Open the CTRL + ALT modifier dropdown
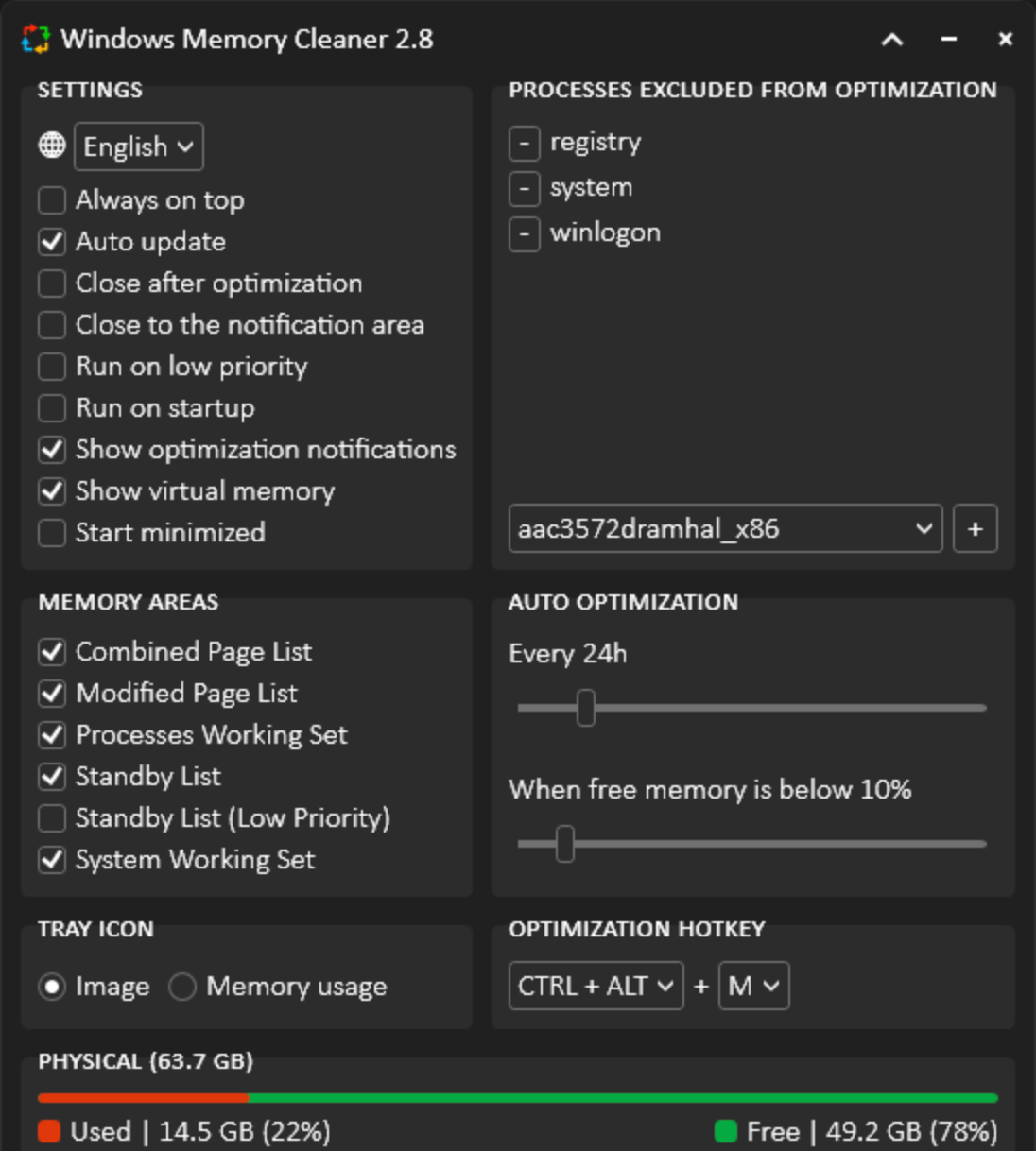This screenshot has width=1036, height=1151. point(596,986)
